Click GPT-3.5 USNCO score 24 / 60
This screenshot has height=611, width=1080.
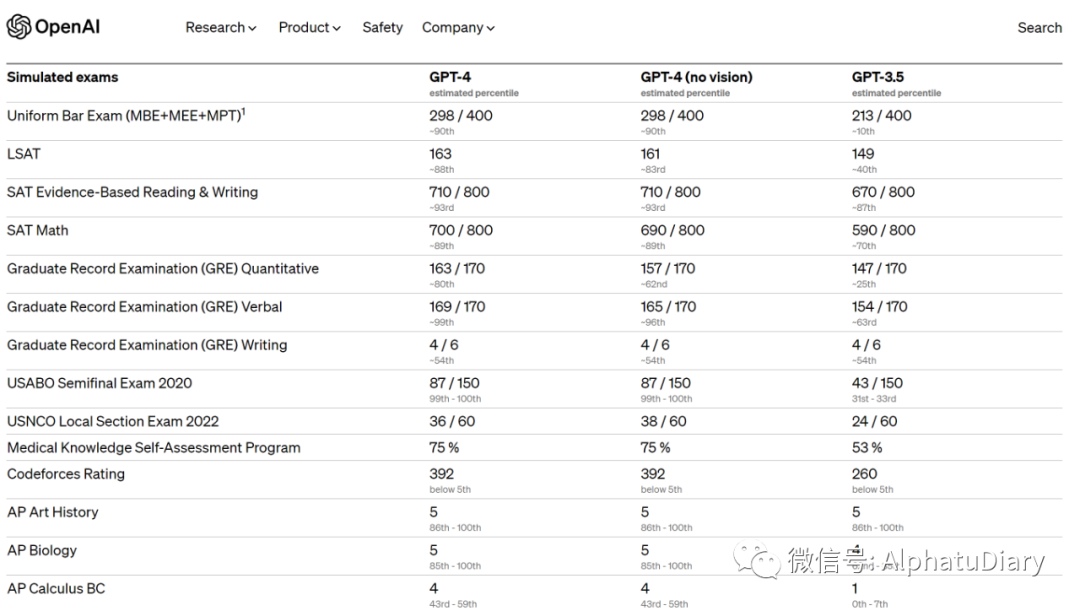(x=874, y=422)
